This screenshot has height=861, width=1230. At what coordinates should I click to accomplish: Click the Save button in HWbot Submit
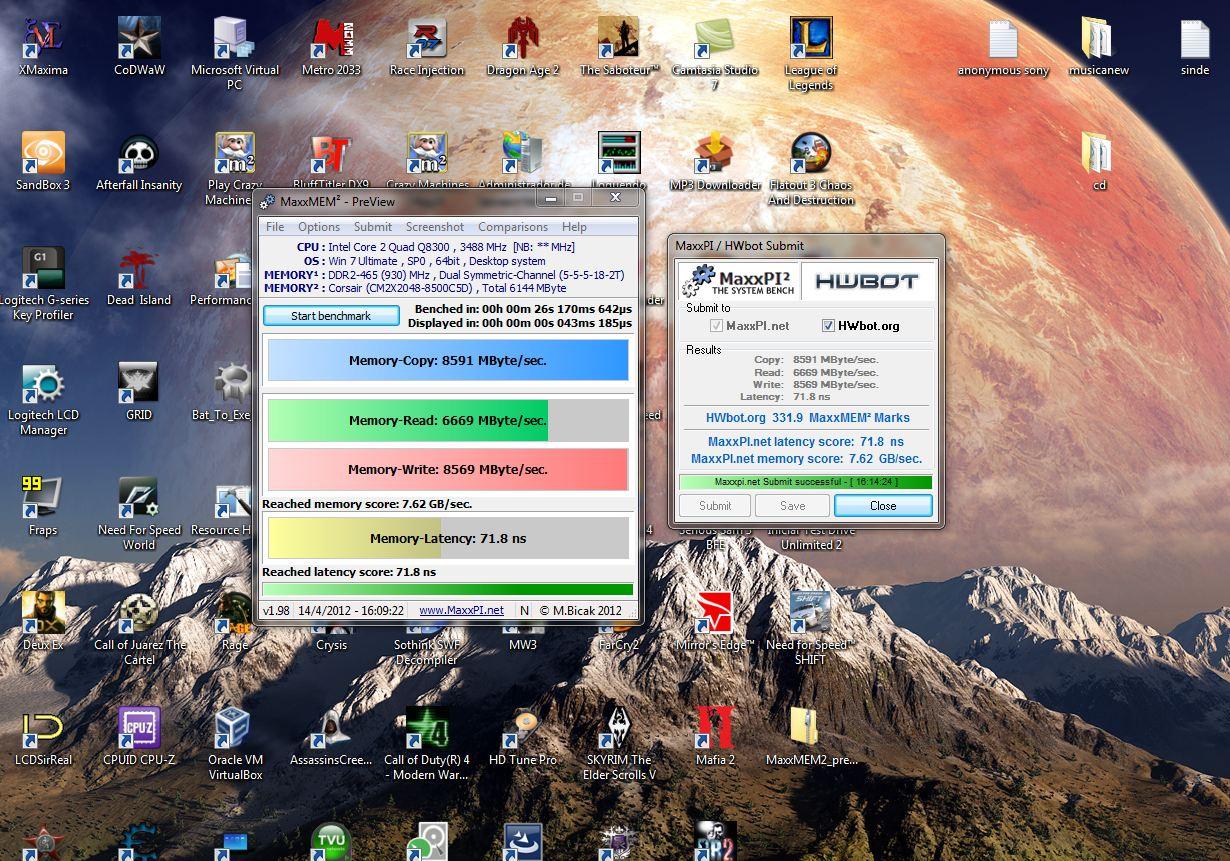pos(793,505)
